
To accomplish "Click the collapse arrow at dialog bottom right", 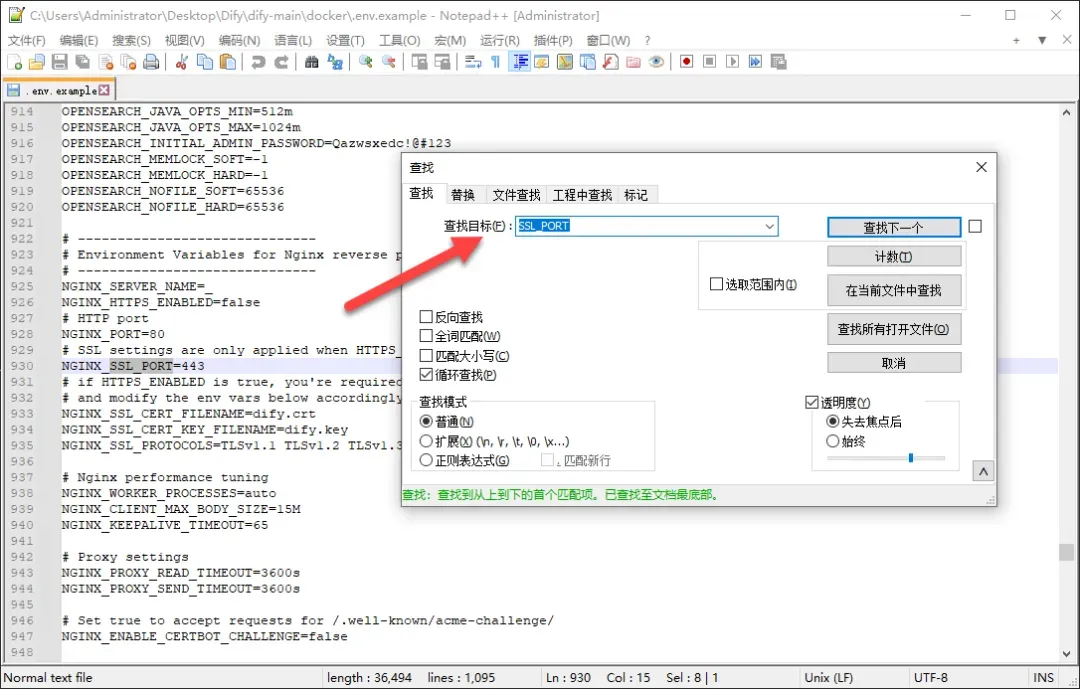I will tap(983, 472).
